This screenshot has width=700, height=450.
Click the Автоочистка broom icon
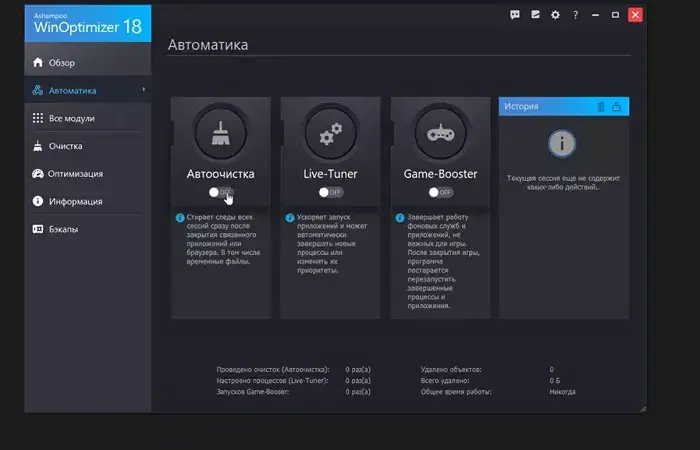pos(221,134)
